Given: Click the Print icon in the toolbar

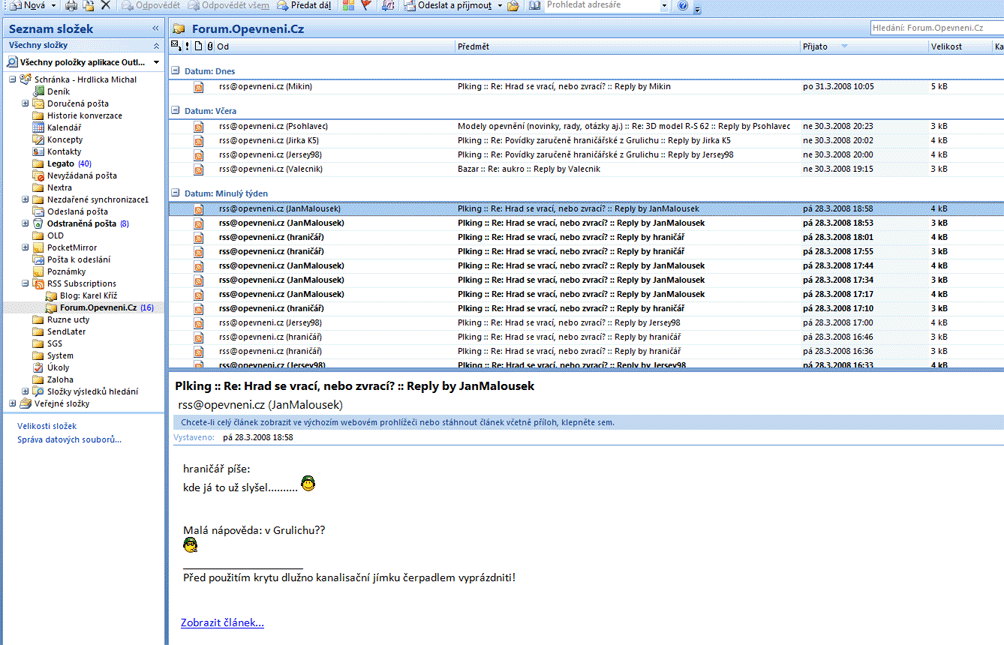Looking at the screenshot, I should [x=71, y=6].
